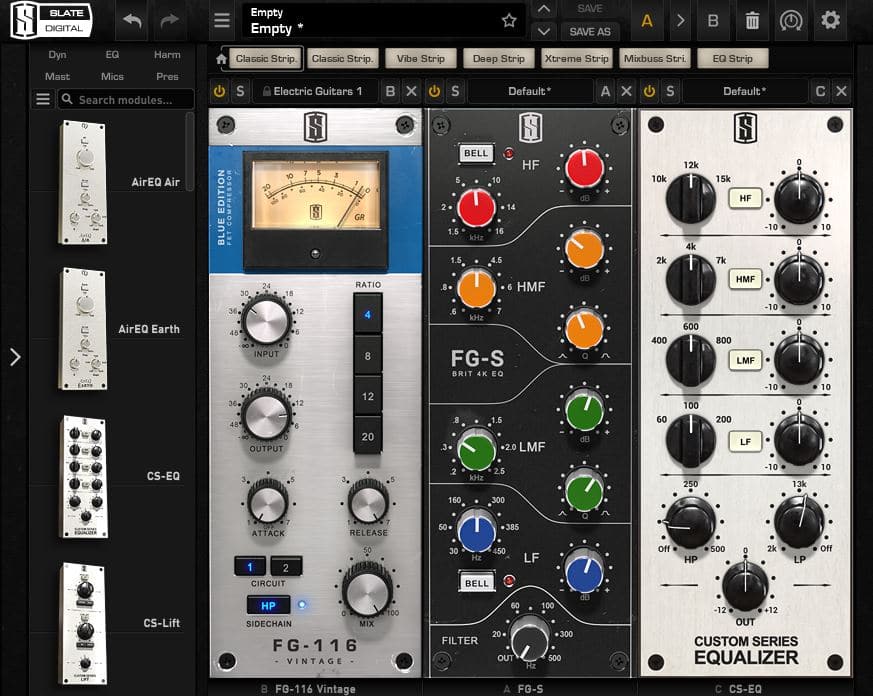873x696 pixels.
Task: Click the FG-116 MIX knob
Action: point(367,592)
